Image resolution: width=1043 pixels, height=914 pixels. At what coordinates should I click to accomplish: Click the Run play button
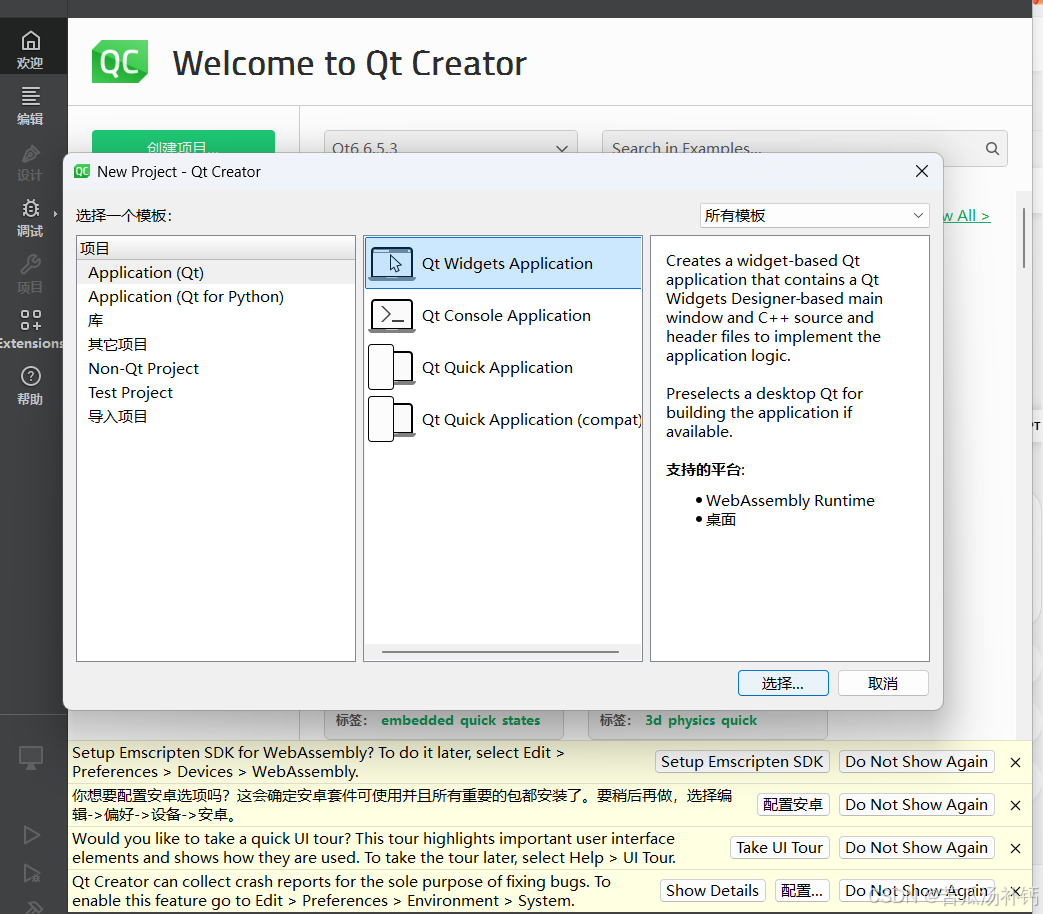(31, 835)
